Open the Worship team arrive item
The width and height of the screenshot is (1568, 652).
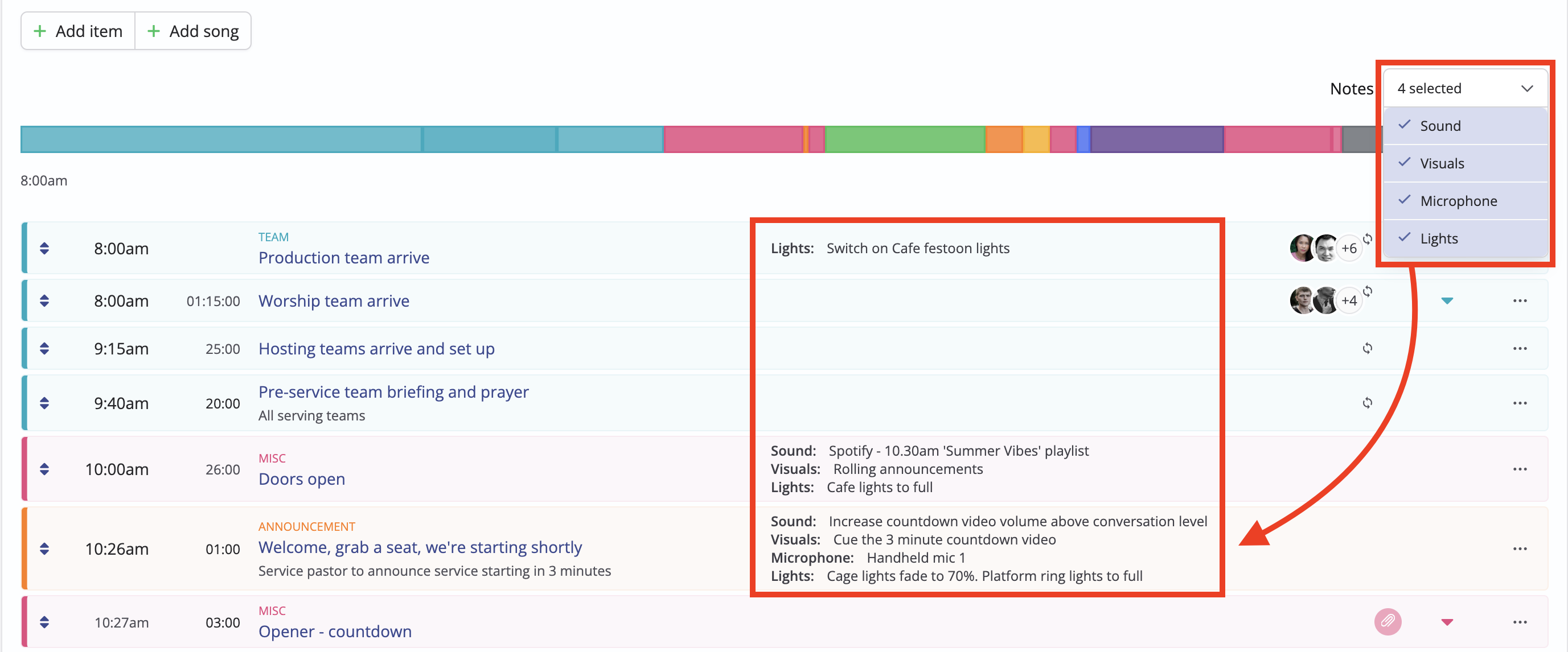click(x=334, y=300)
